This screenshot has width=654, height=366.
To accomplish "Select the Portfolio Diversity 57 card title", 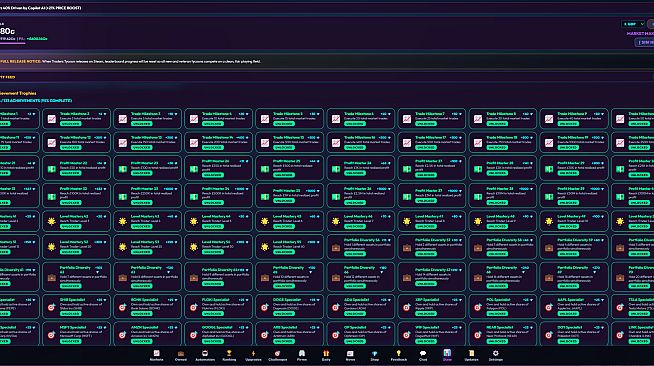I will (x=433, y=240).
